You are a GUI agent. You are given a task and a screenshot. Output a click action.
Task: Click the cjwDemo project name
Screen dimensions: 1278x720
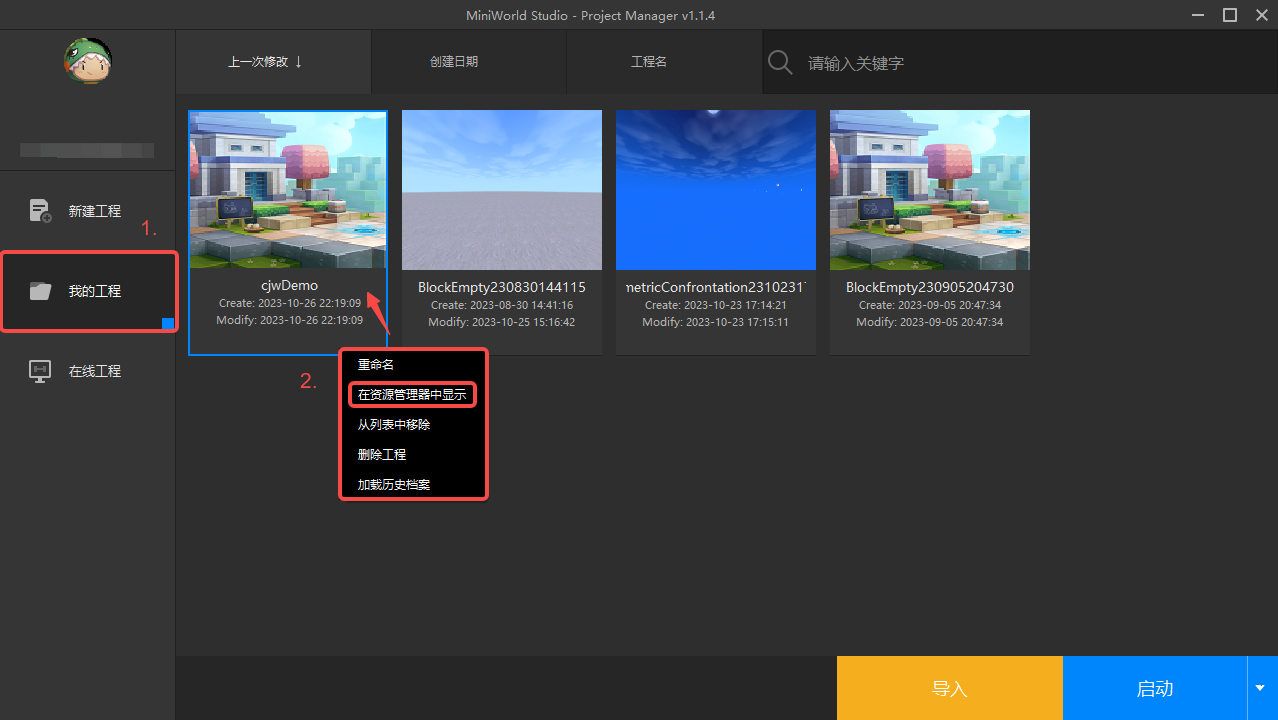pyautogui.click(x=289, y=286)
